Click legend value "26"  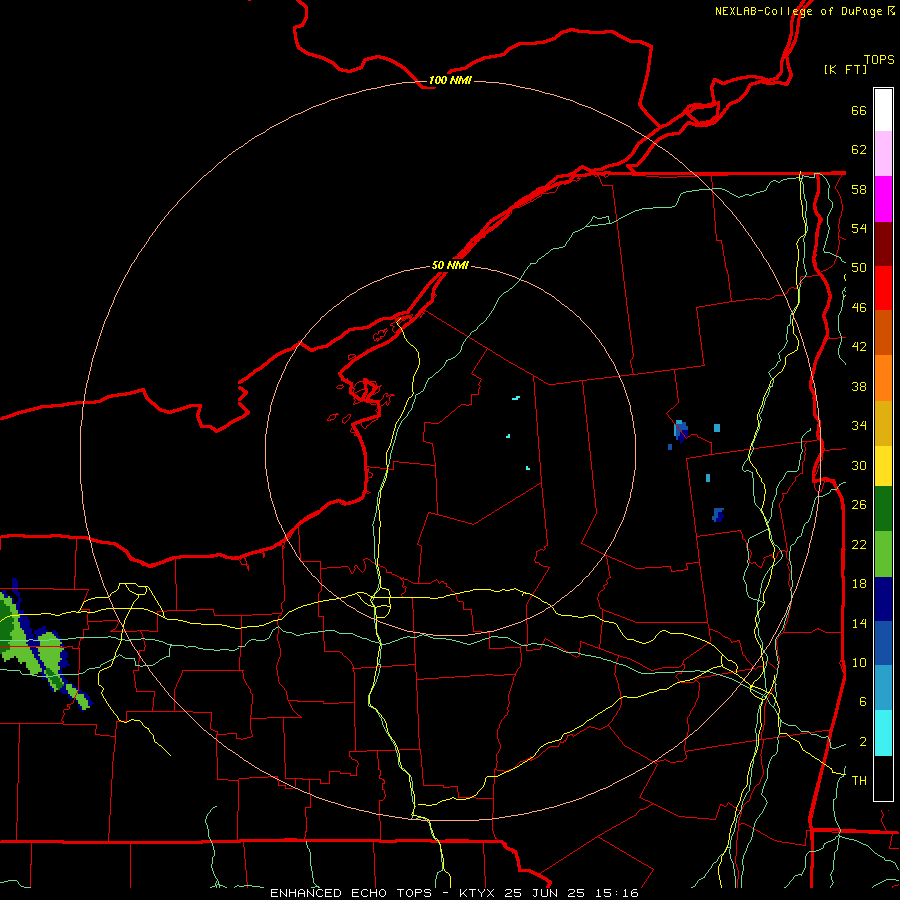[x=859, y=505]
